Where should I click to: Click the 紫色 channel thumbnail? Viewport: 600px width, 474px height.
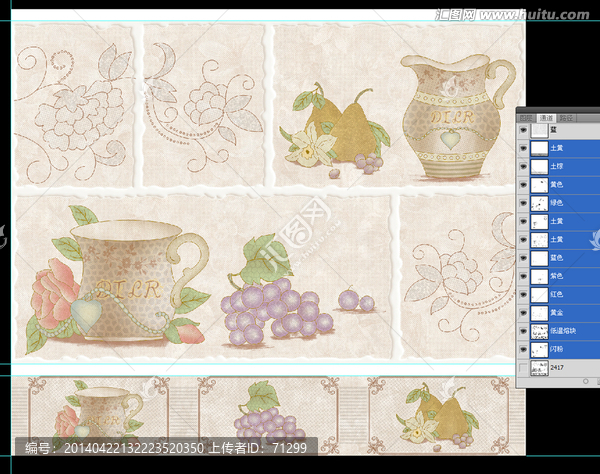(x=539, y=276)
